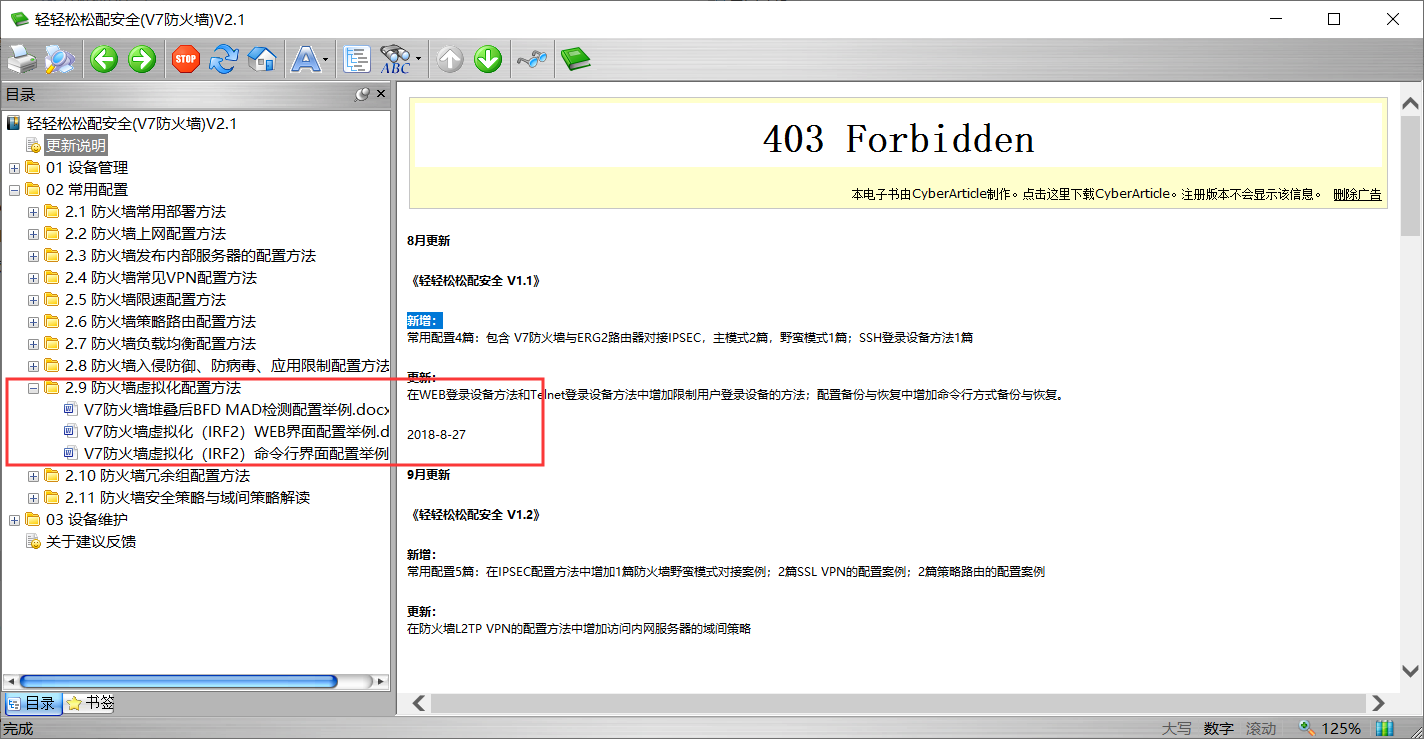Open V7防火墙虚拟化（IRF2）命令行界面配置举例 document
1424x739 pixels.
pos(237,454)
